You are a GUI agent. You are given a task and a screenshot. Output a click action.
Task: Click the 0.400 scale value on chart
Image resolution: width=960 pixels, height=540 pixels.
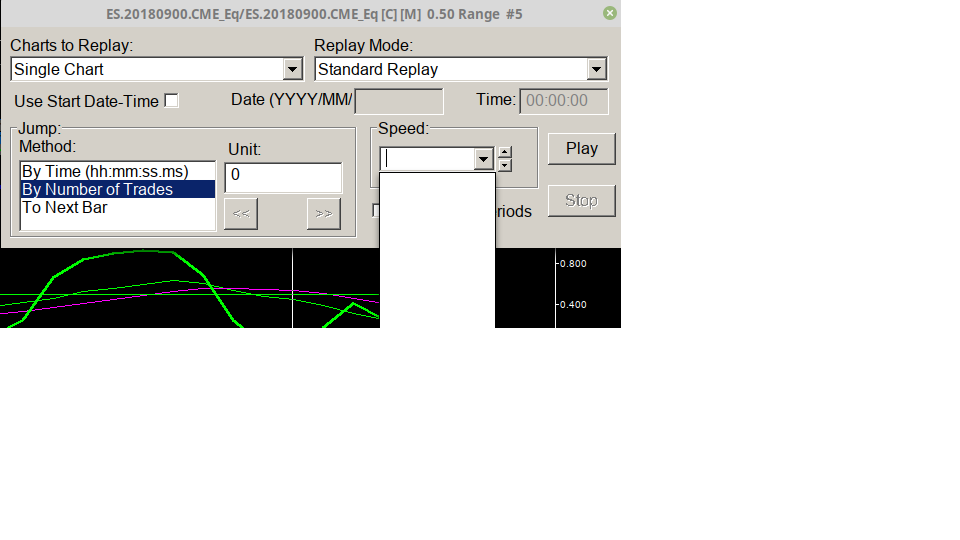573,304
